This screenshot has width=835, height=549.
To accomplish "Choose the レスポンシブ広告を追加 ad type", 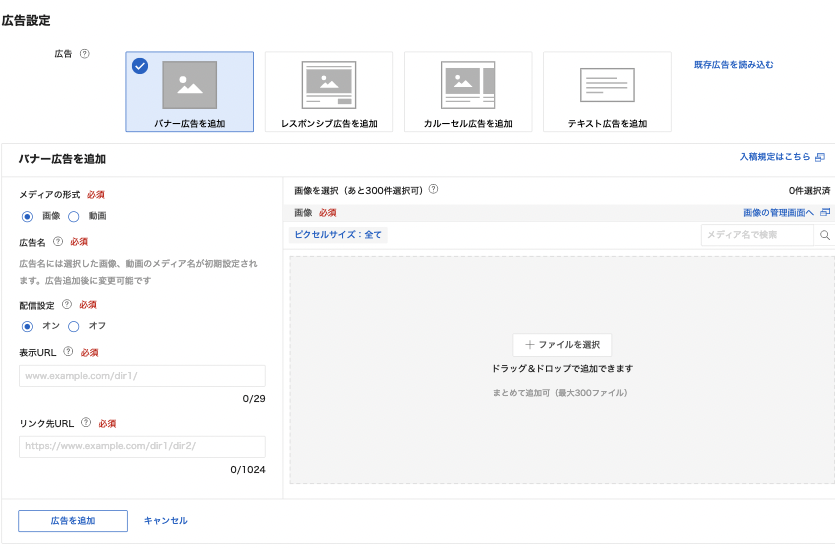I will [x=329, y=92].
